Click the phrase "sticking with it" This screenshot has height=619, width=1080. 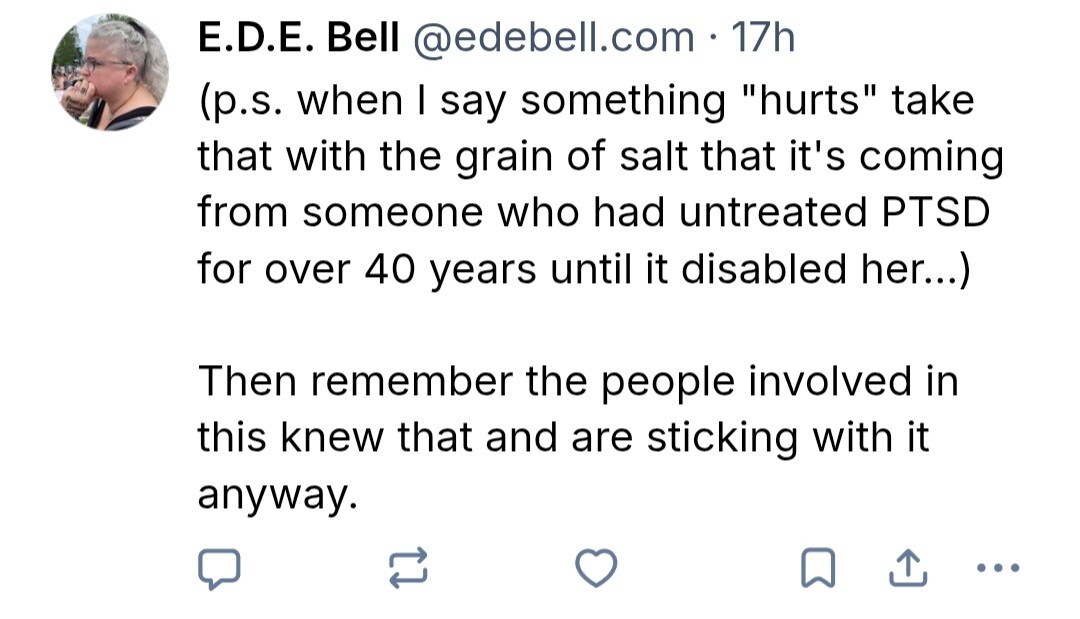click(788, 438)
